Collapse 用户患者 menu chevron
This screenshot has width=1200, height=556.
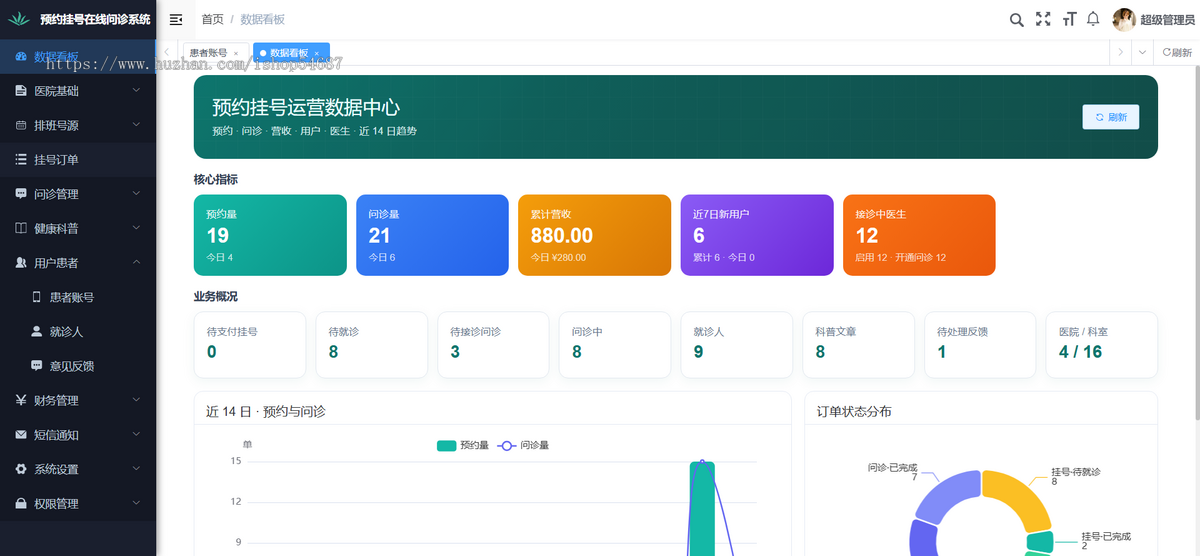(137, 263)
